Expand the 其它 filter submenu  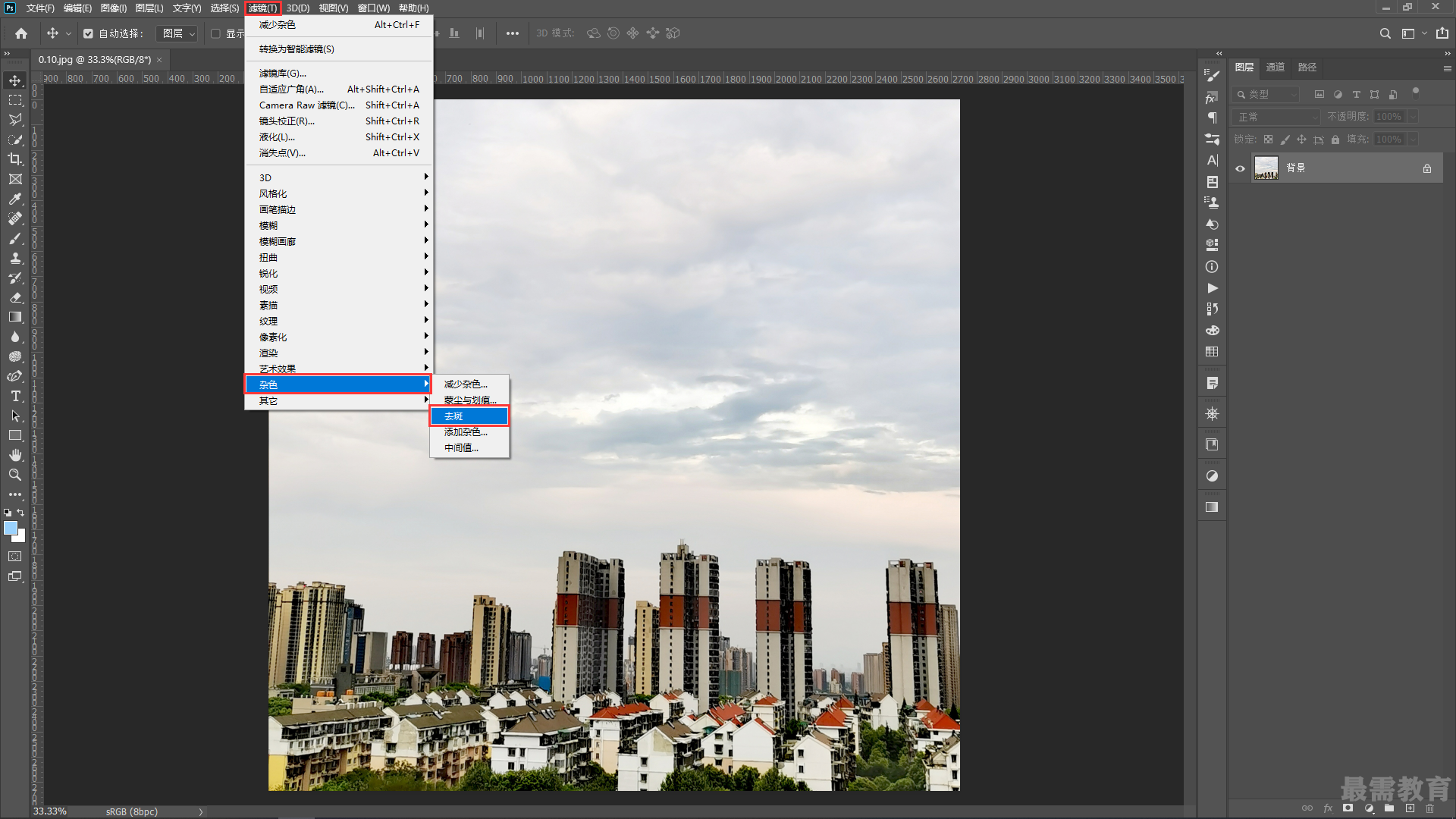(x=338, y=400)
